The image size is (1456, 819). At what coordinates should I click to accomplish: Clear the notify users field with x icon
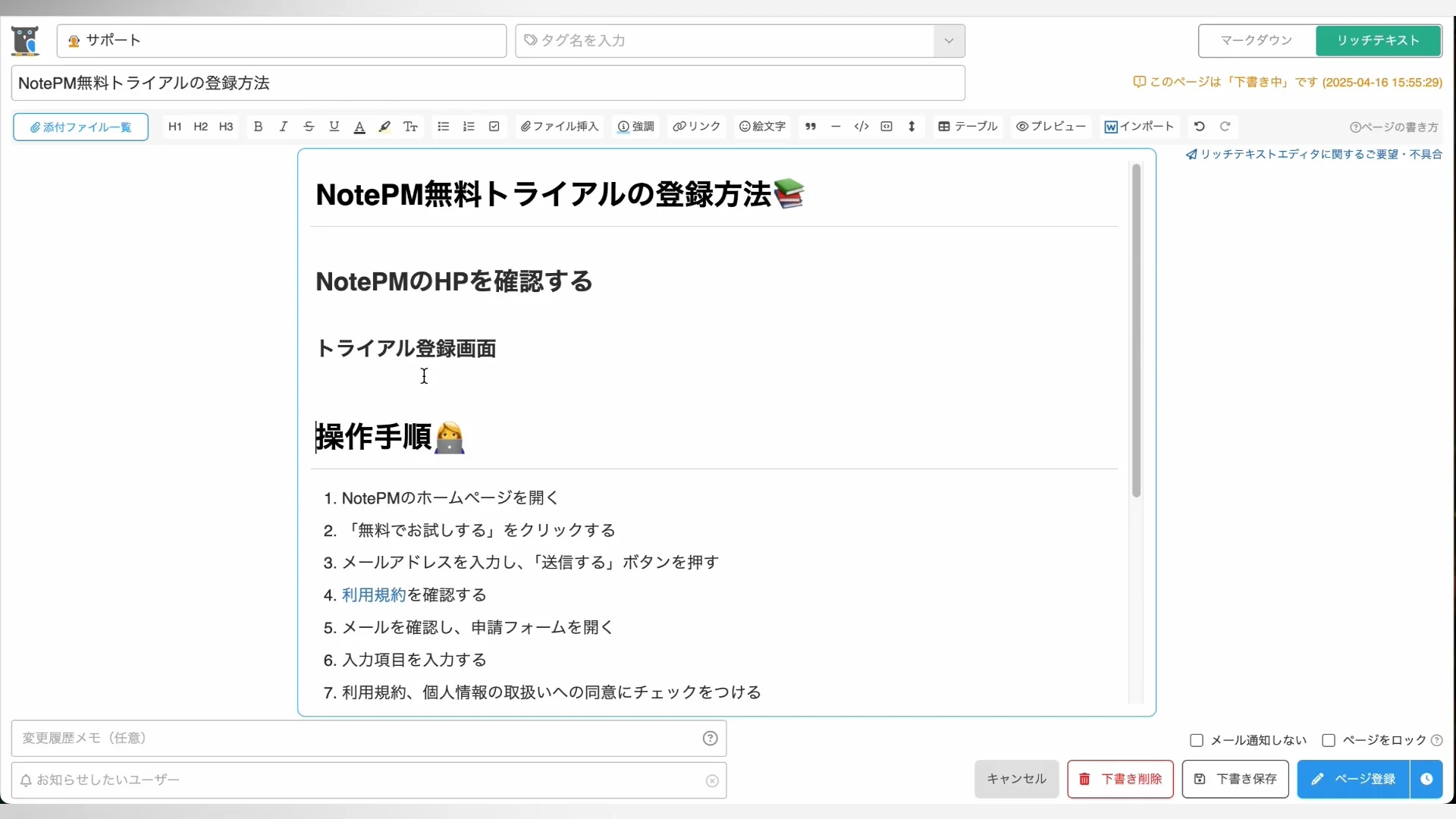pyautogui.click(x=712, y=781)
